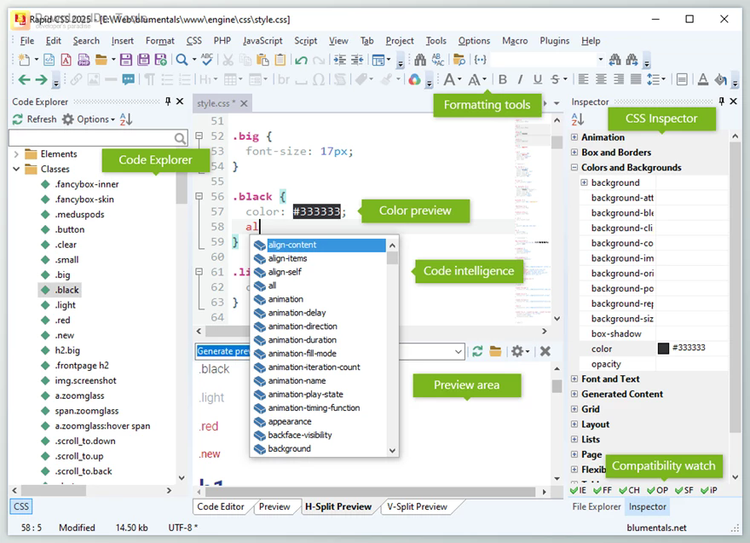Toggle the Inspector panel pin

pyautogui.click(x=721, y=101)
